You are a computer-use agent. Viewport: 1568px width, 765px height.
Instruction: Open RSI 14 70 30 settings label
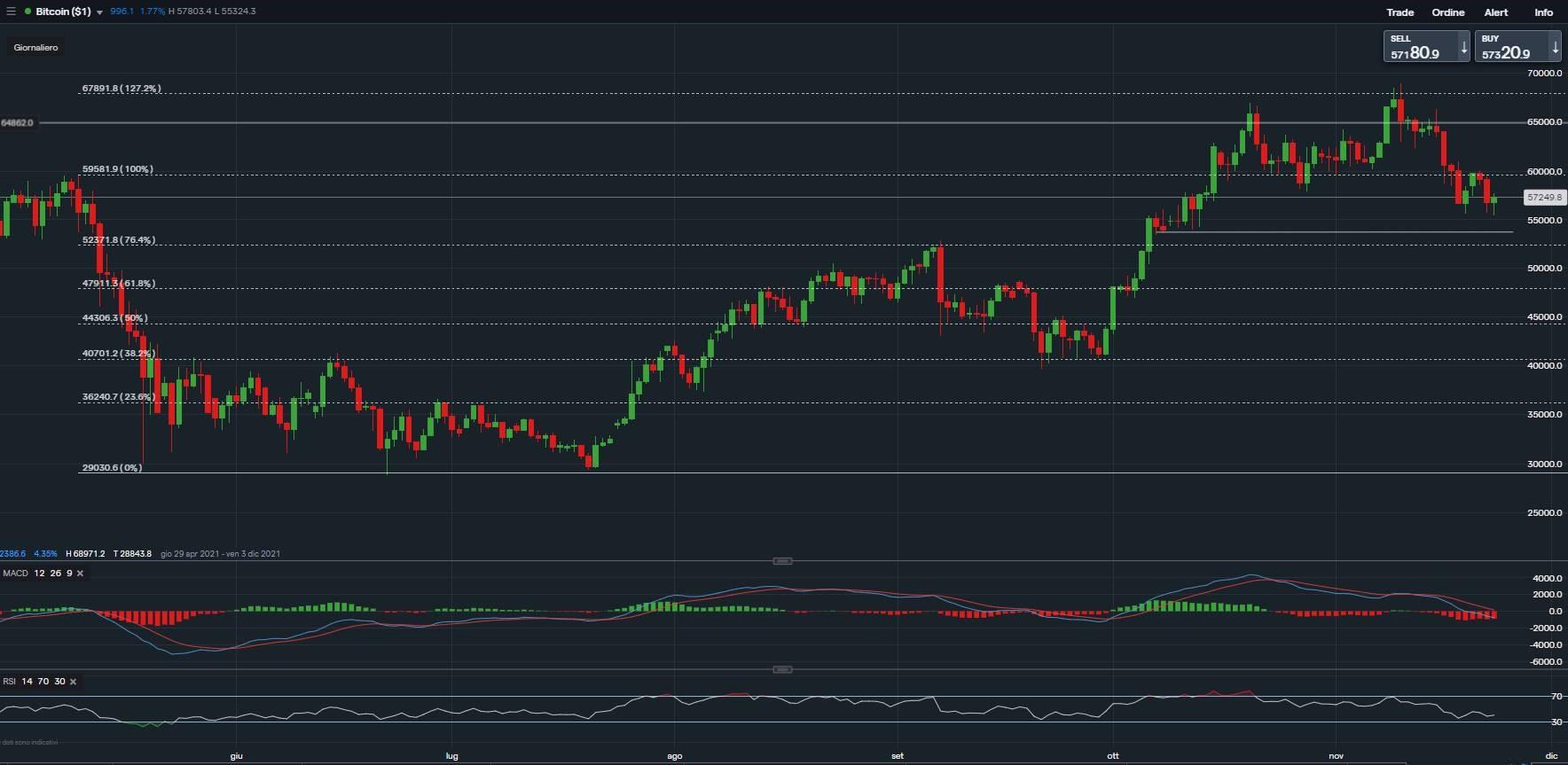coord(34,682)
